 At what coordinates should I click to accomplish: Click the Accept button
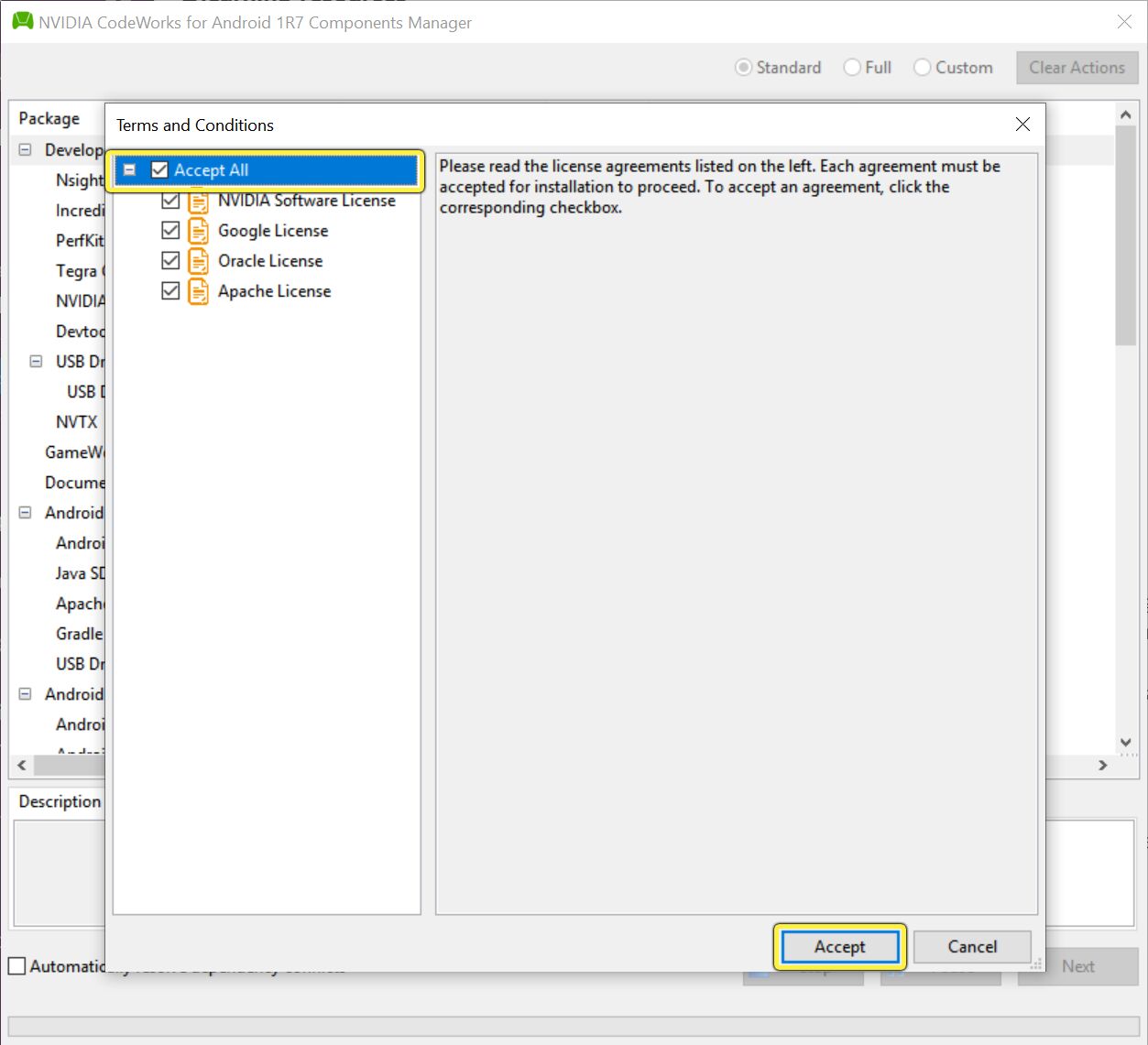click(x=838, y=946)
